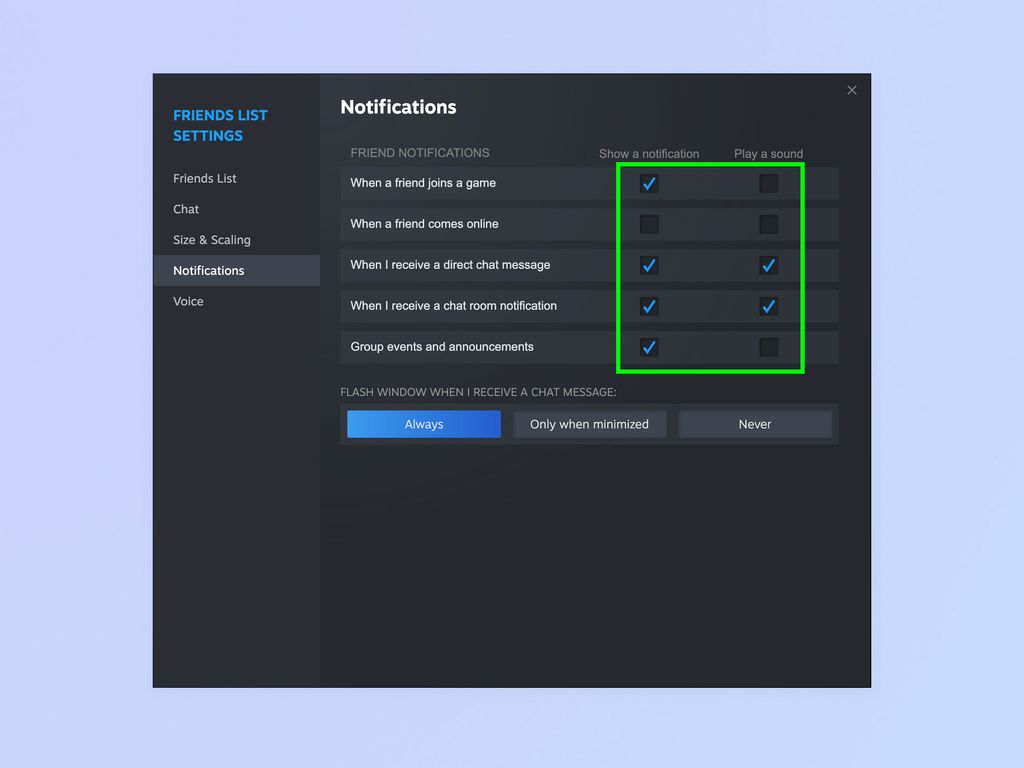The height and width of the screenshot is (768, 1024).
Task: Turn off group events and announcements notifications
Action: 649,347
